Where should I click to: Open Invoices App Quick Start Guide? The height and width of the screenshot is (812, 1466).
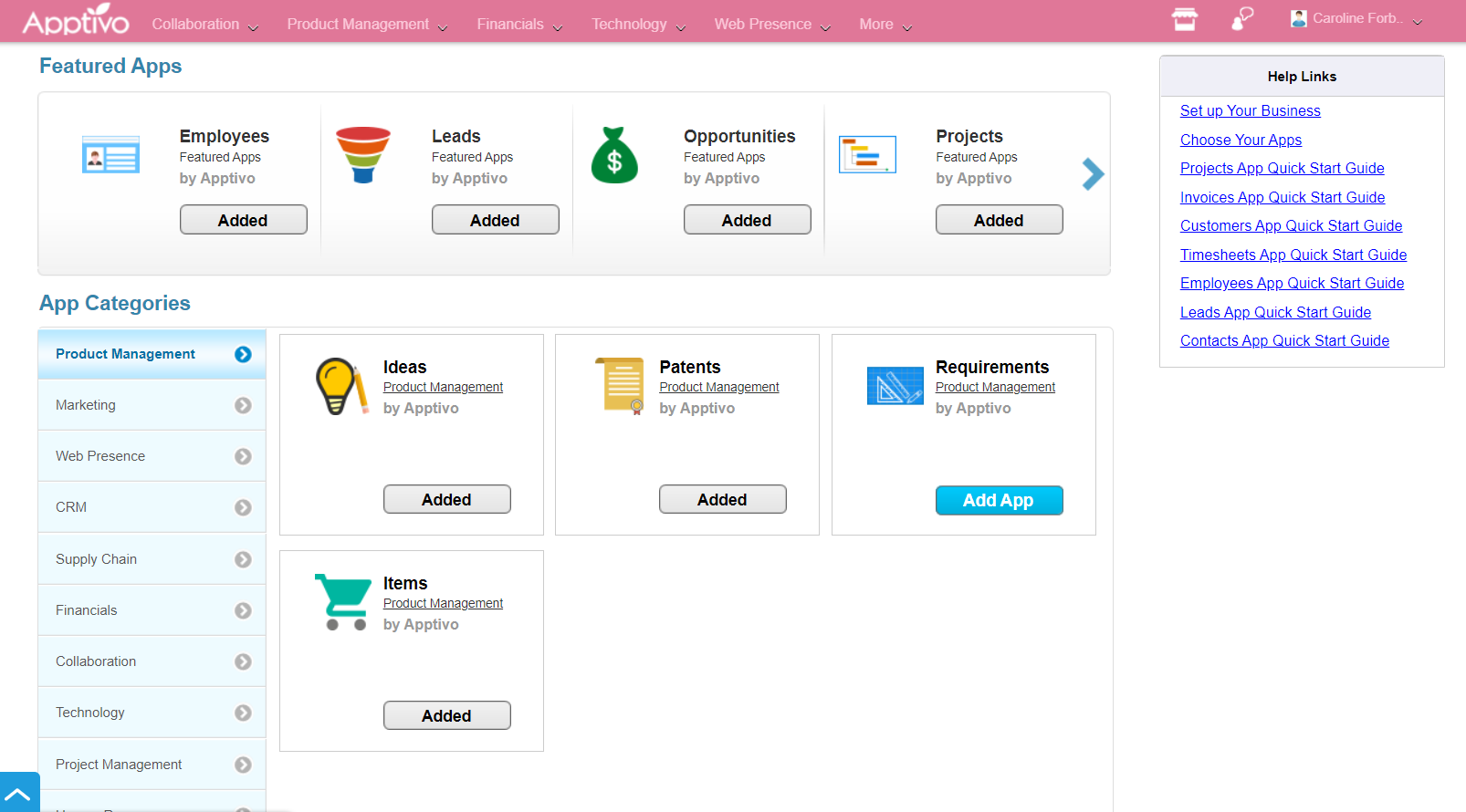1282,197
